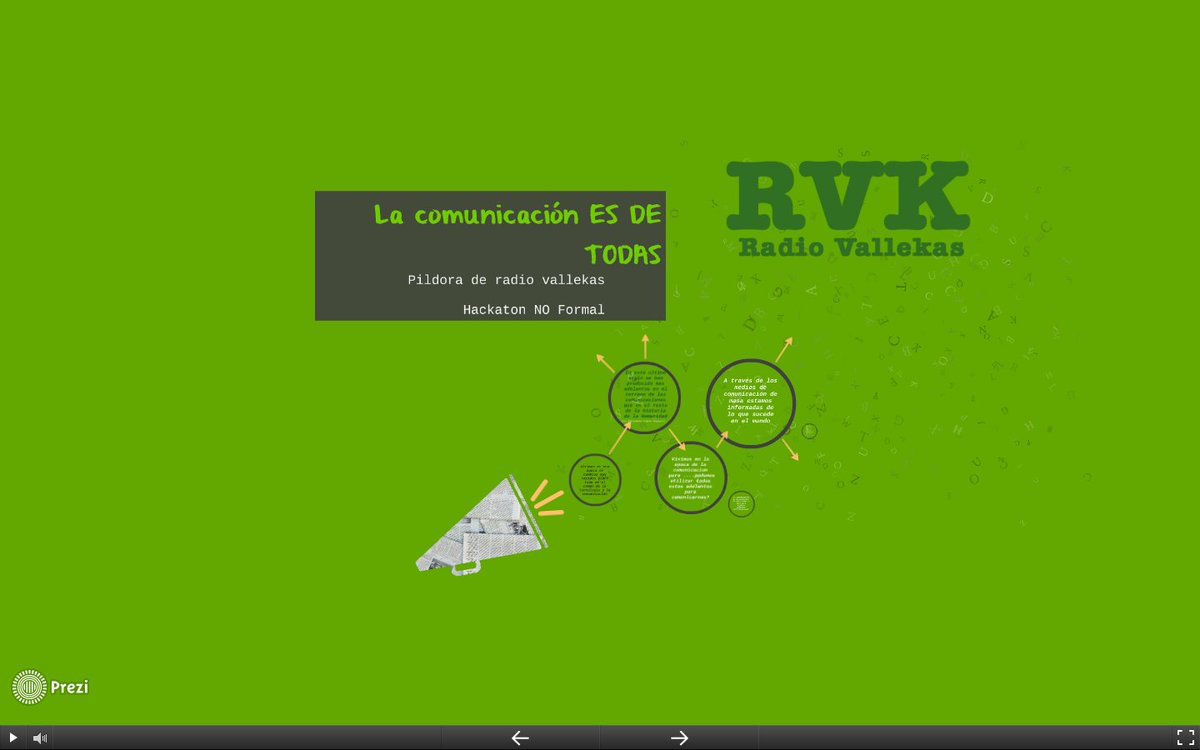This screenshot has height=750, width=1200.
Task: Open the Prezi logo link
Action: (x=50, y=687)
